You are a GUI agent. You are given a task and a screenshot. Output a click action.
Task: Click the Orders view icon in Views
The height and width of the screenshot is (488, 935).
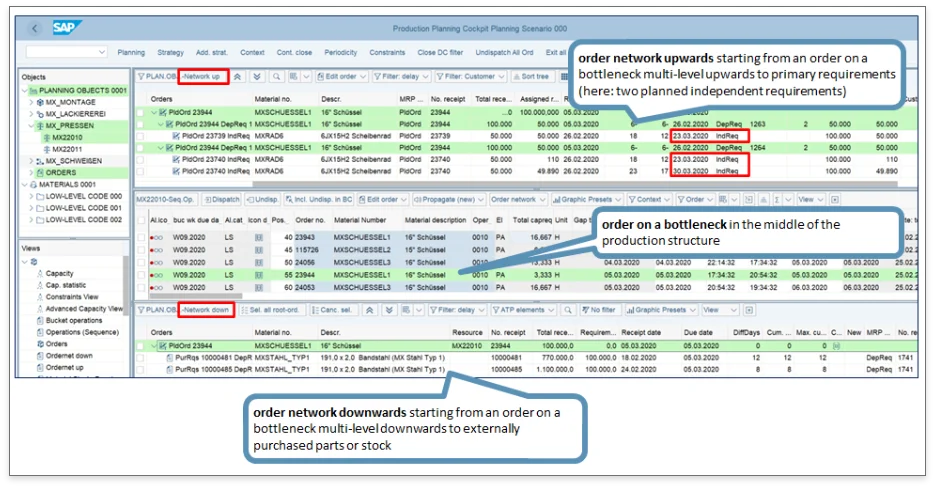coord(40,344)
